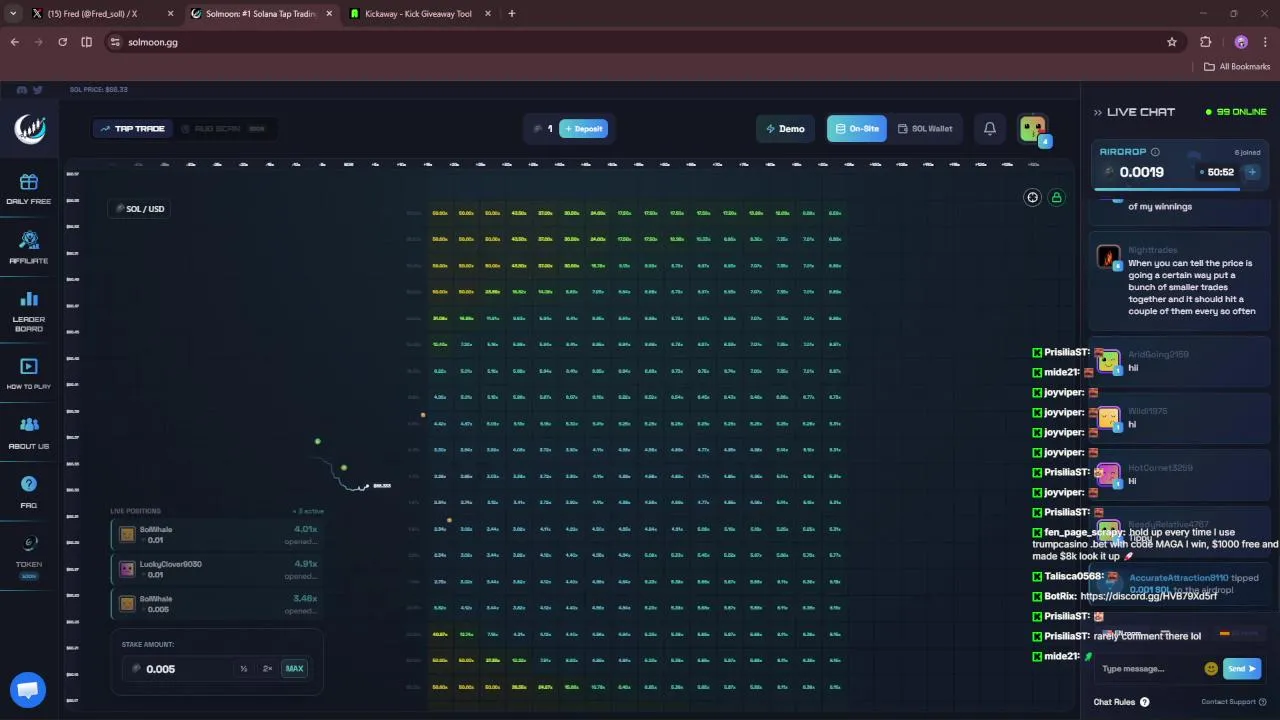
Task: Double the stake with the 2× button
Action: point(267,668)
